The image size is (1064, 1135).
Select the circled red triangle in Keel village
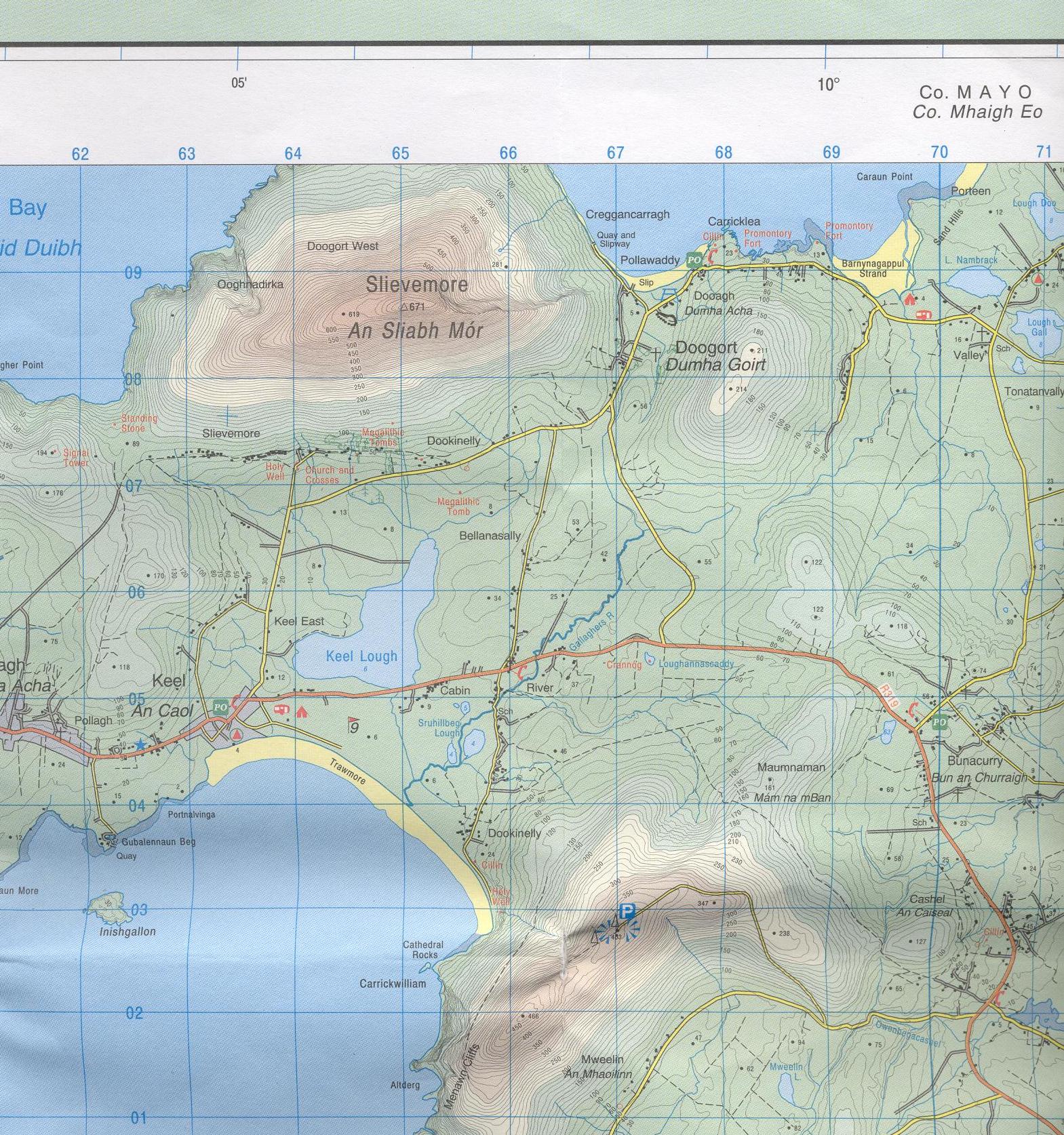point(236,734)
